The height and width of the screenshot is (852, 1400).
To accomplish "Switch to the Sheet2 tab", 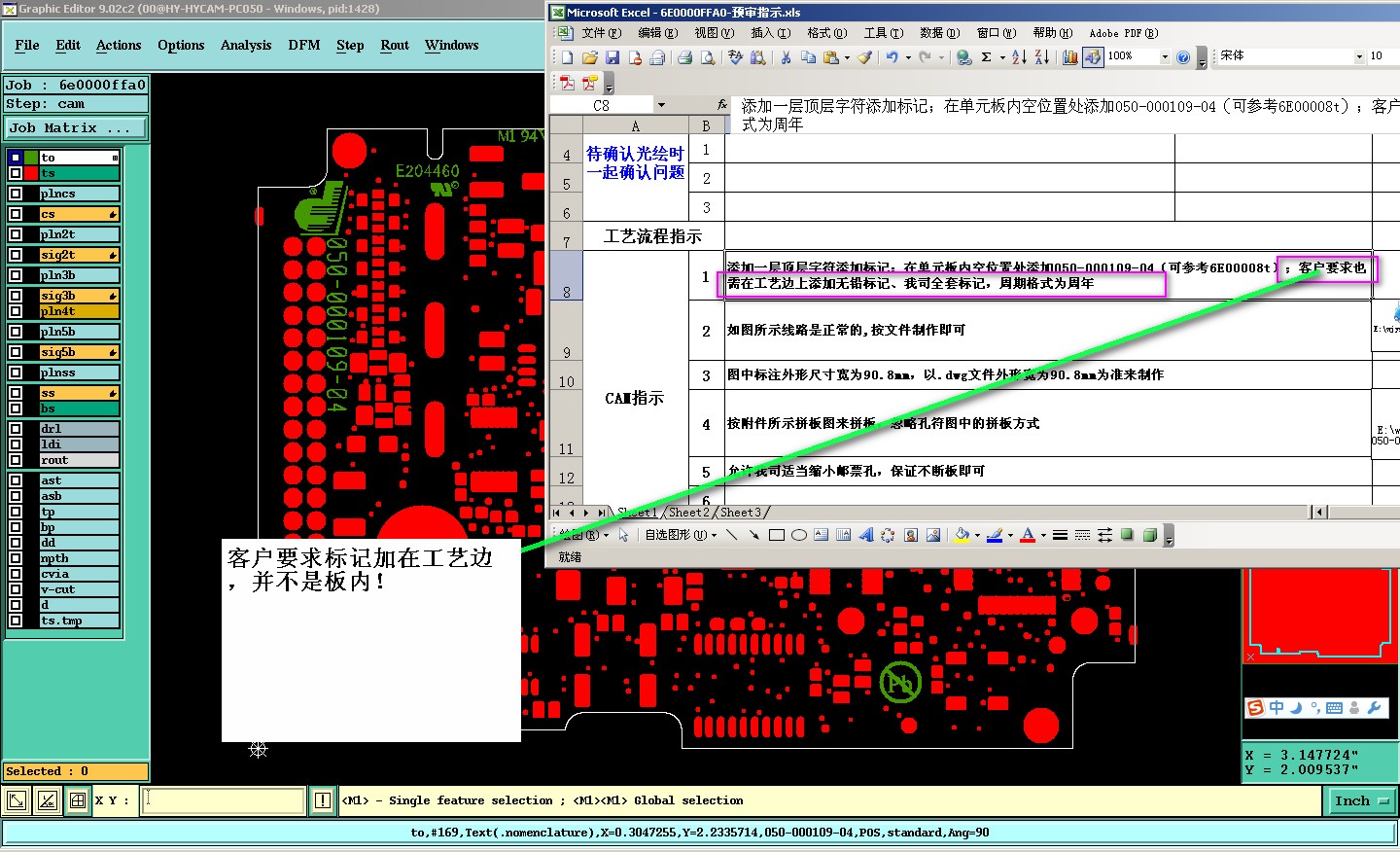I will [688, 513].
